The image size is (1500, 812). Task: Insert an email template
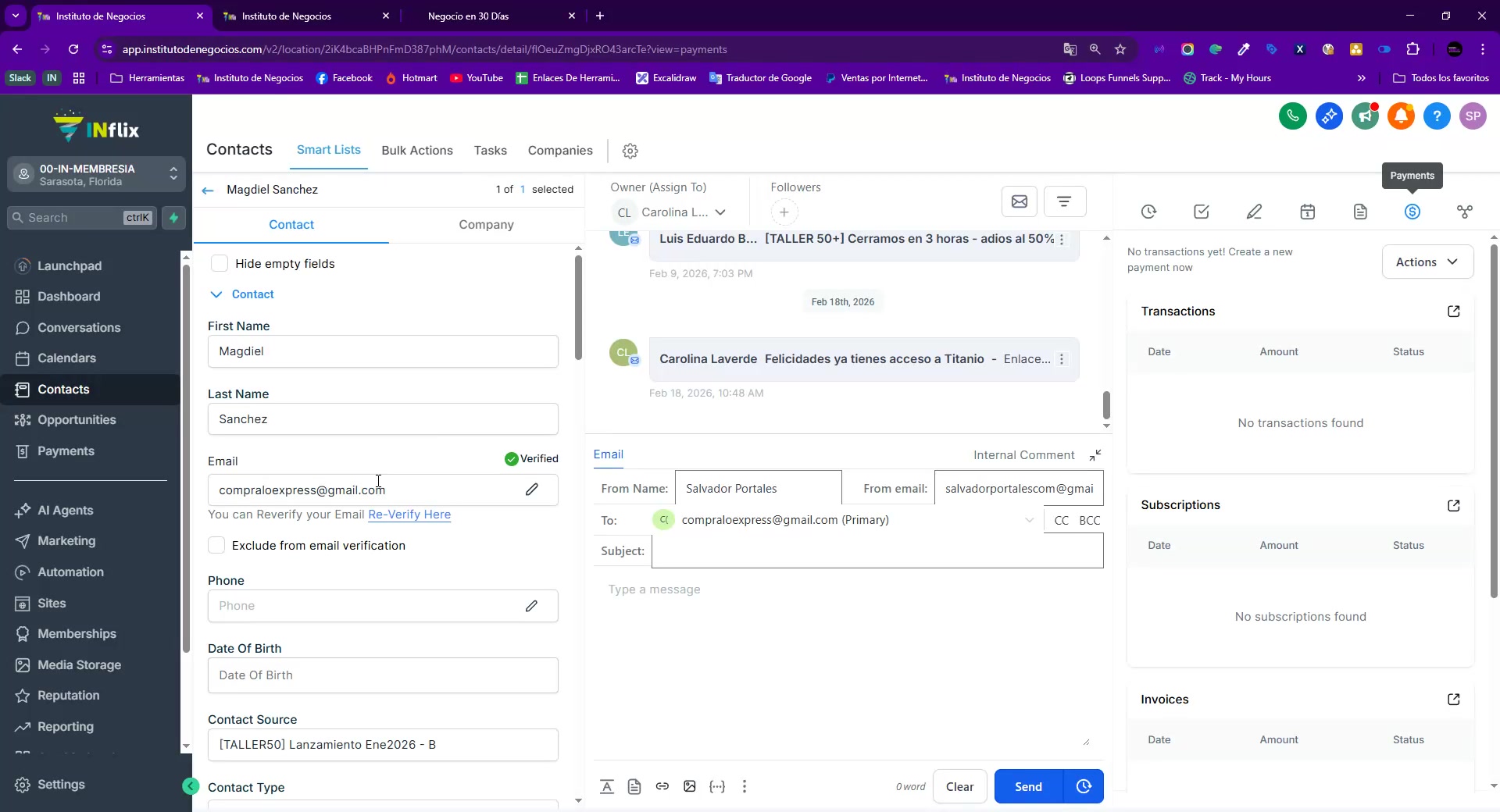pyautogui.click(x=634, y=787)
